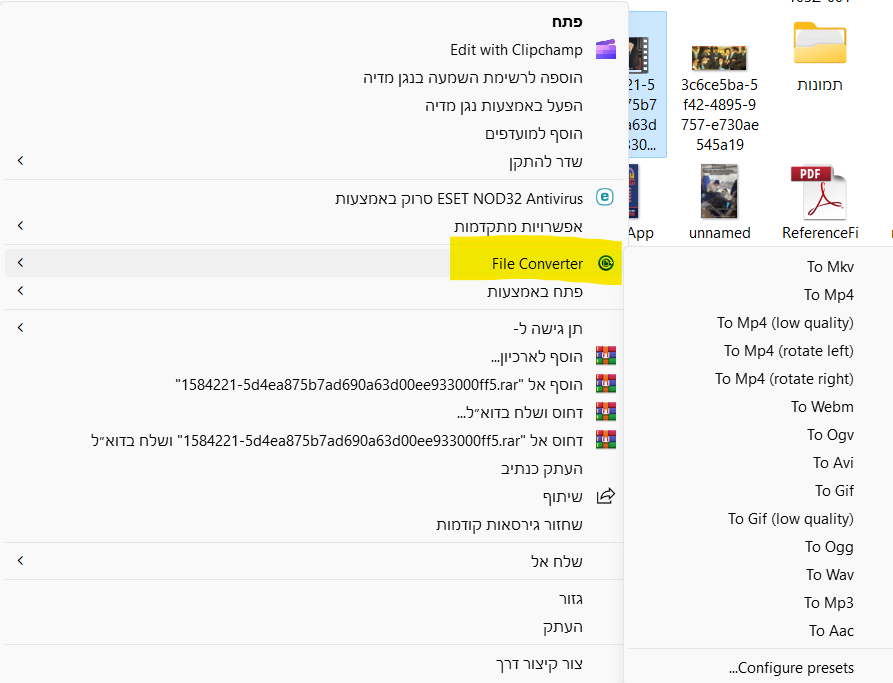Click the unnamed file label
This screenshot has width=893, height=683.
tap(719, 233)
